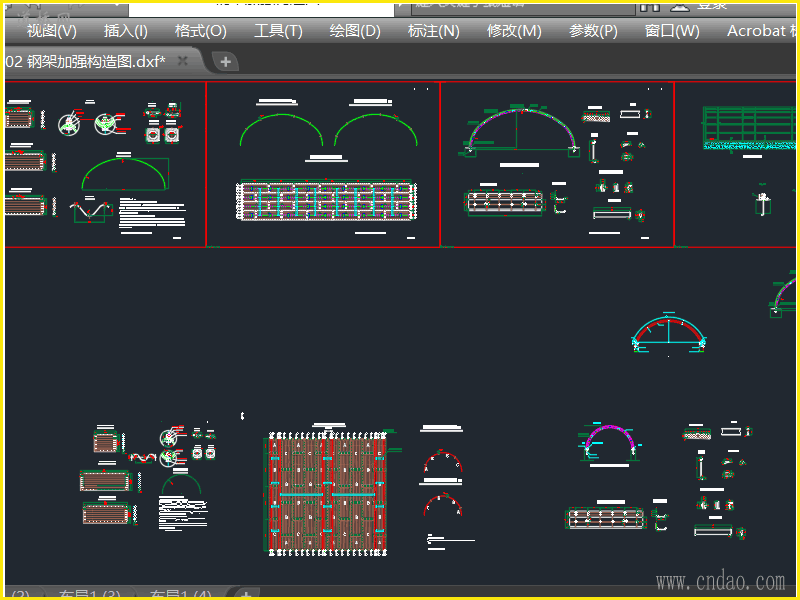Viewport: 800px width, 600px height.
Task: Click the 登录 sign-in link
Action: [712, 5]
